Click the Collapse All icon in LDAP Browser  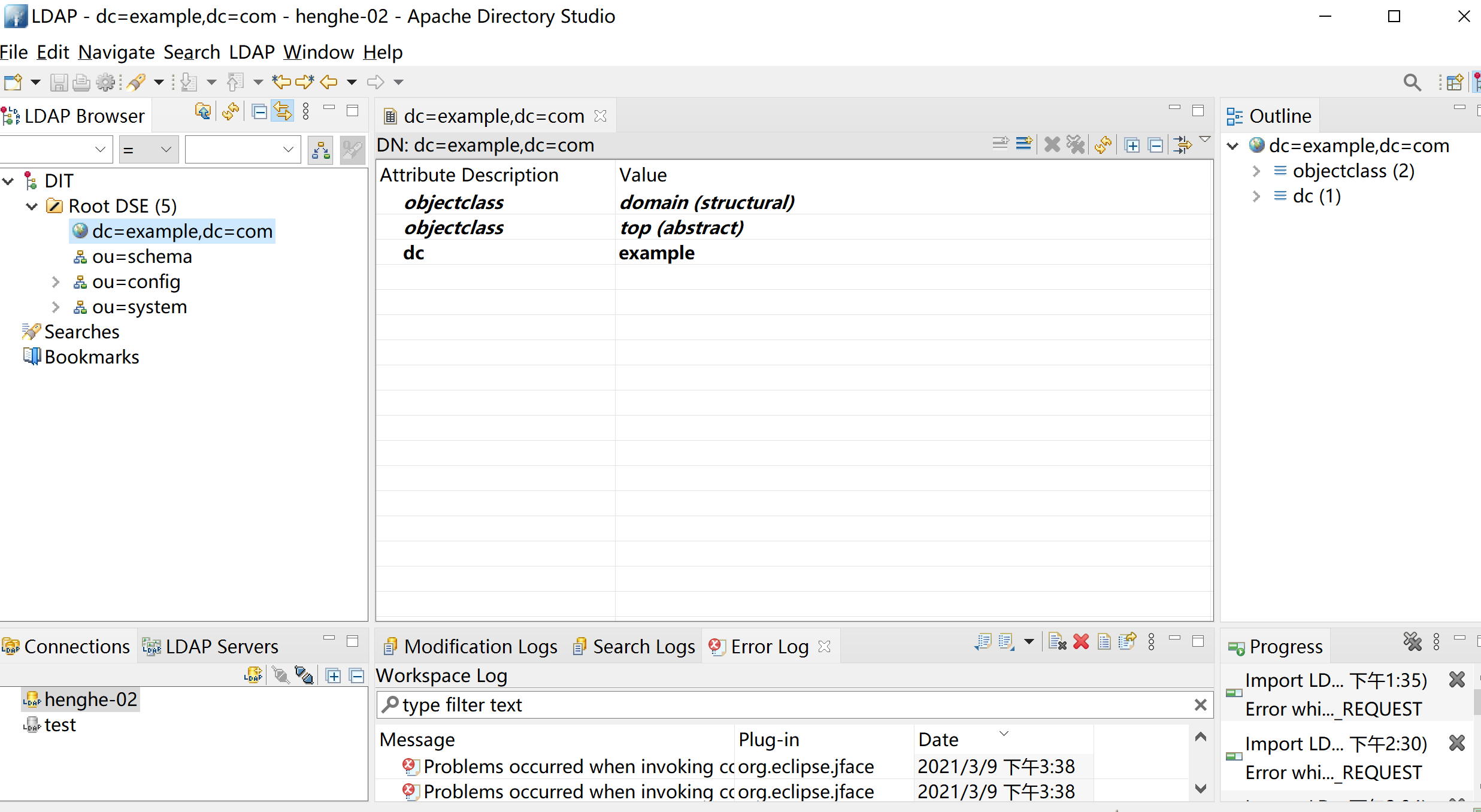[259, 111]
